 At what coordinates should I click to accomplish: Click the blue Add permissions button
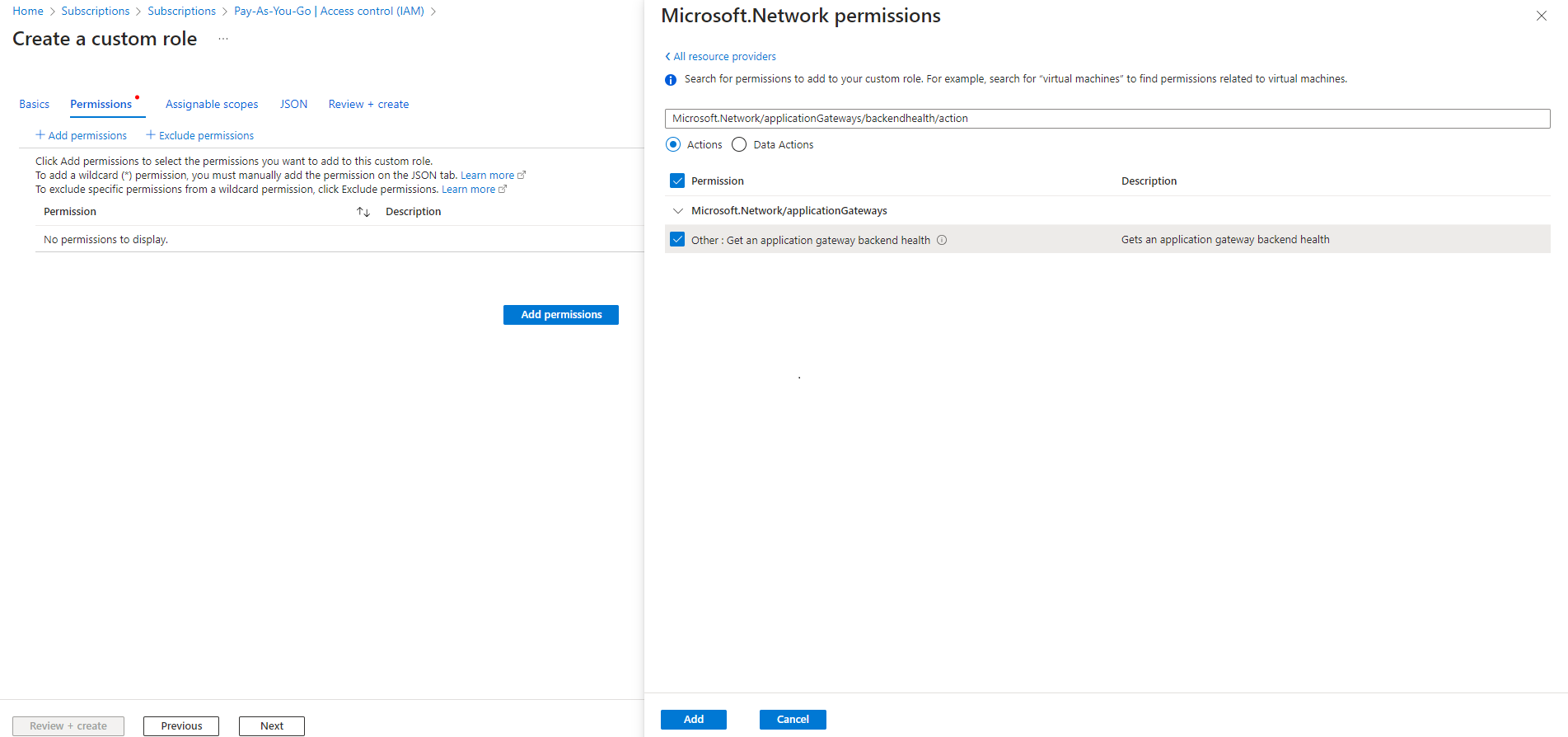pos(561,315)
